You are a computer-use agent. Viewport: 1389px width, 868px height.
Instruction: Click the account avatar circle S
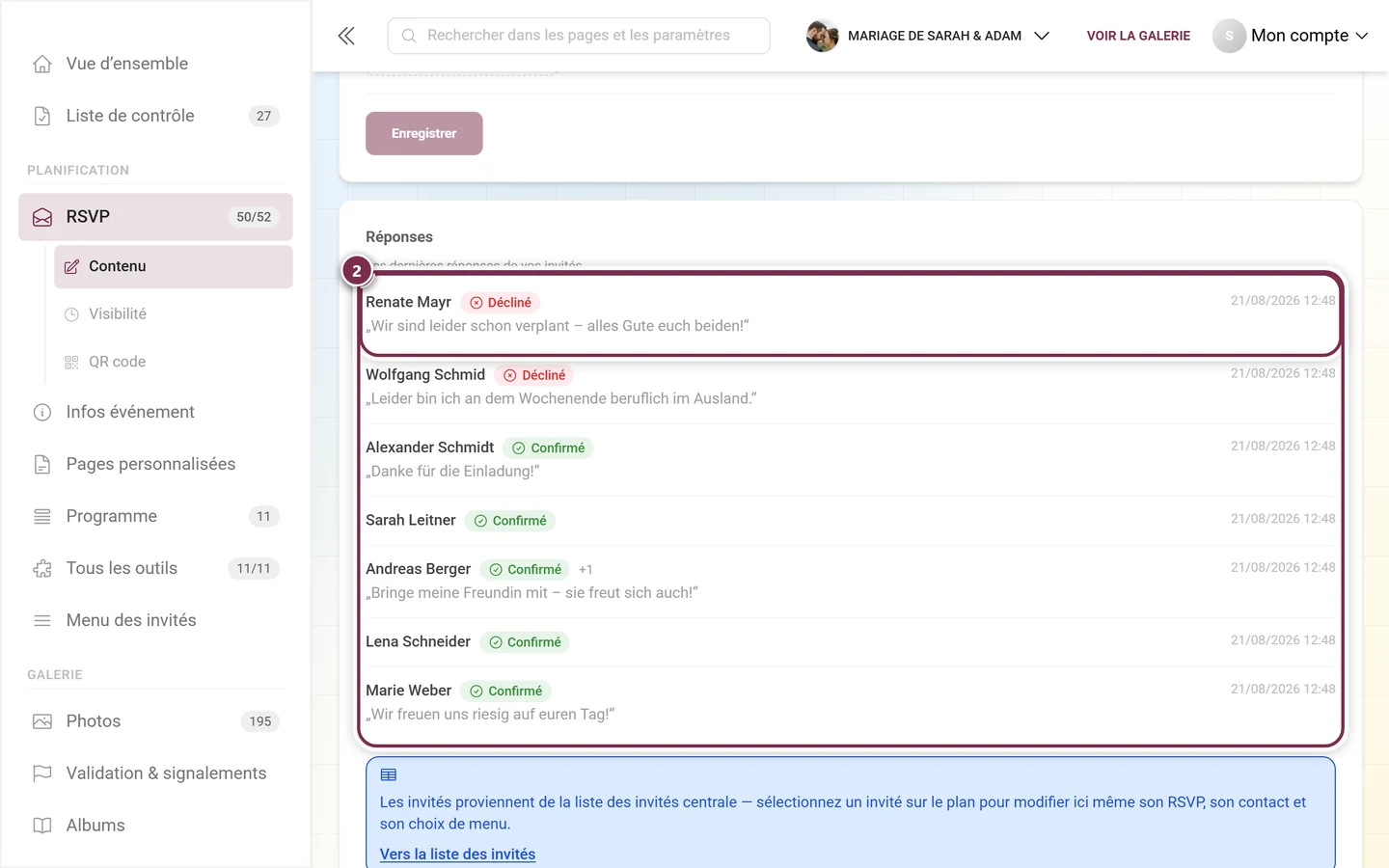click(x=1229, y=36)
